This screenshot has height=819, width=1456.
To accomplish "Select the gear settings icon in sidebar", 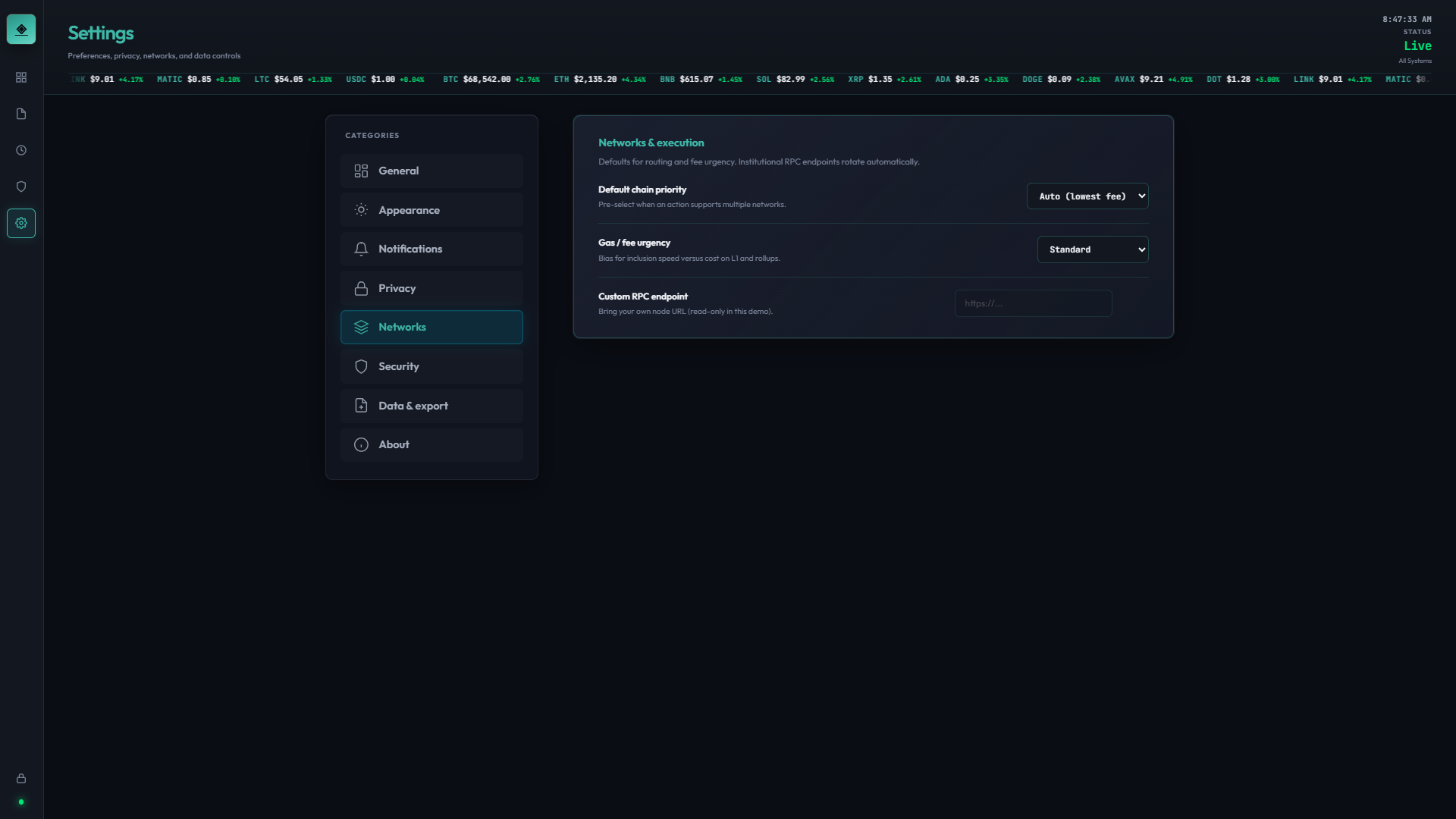I will click(20, 222).
